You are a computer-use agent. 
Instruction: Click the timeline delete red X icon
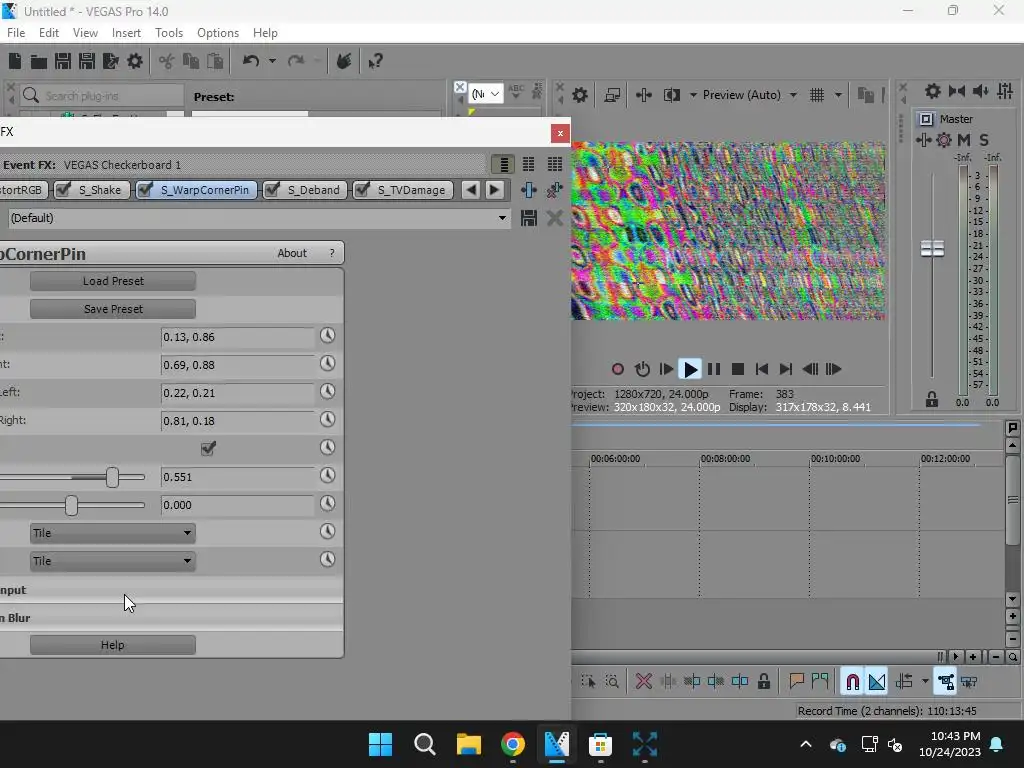click(643, 682)
